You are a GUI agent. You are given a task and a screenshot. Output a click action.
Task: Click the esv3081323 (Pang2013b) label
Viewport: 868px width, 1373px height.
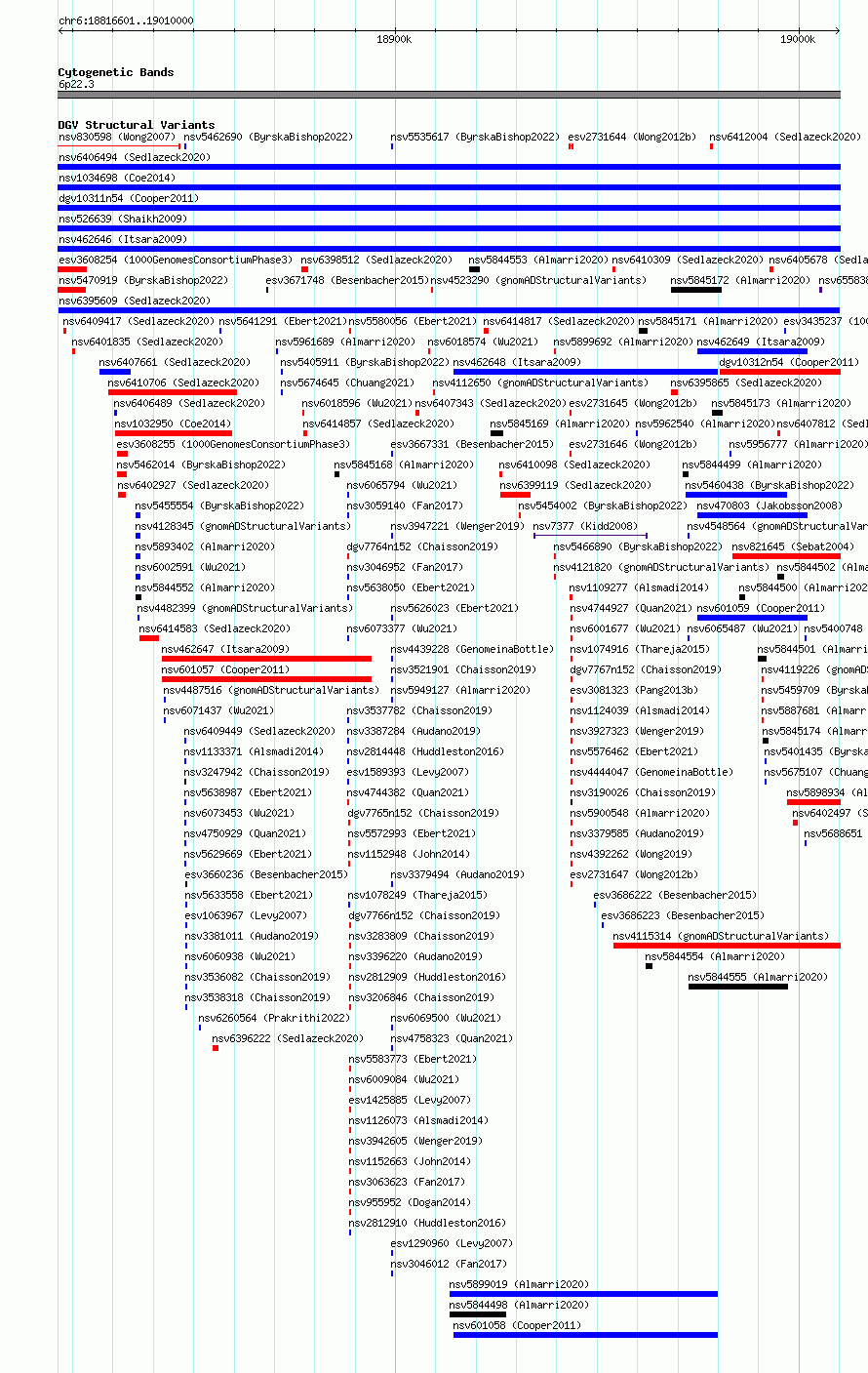634,690
